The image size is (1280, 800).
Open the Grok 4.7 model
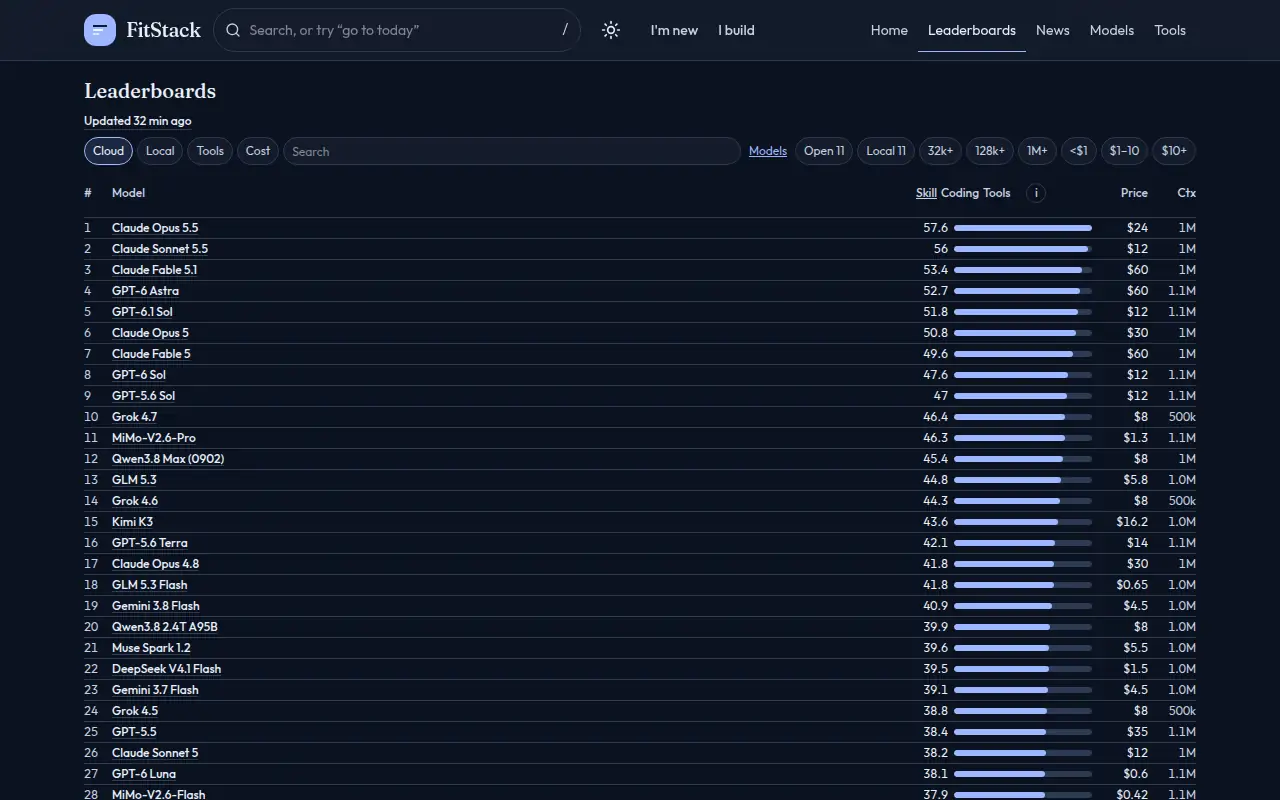pyautogui.click(x=135, y=417)
